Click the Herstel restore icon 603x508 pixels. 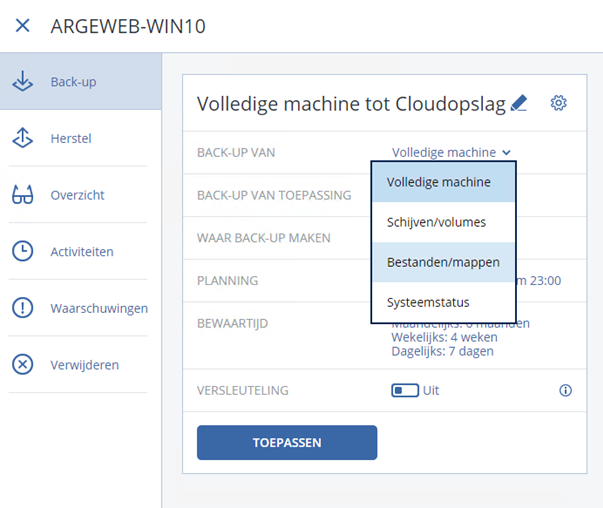tap(22, 138)
